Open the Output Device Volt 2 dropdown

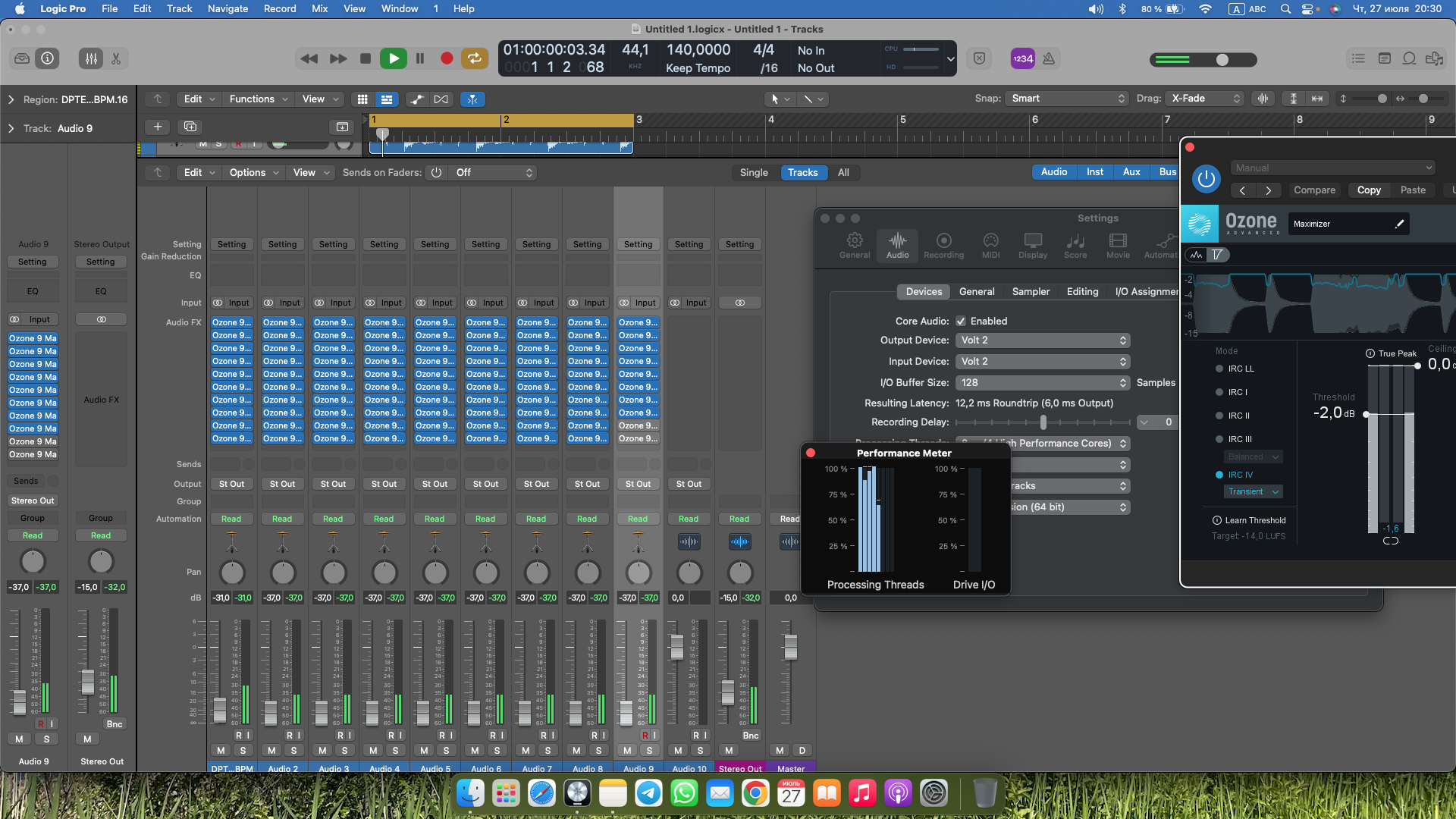[1043, 340]
